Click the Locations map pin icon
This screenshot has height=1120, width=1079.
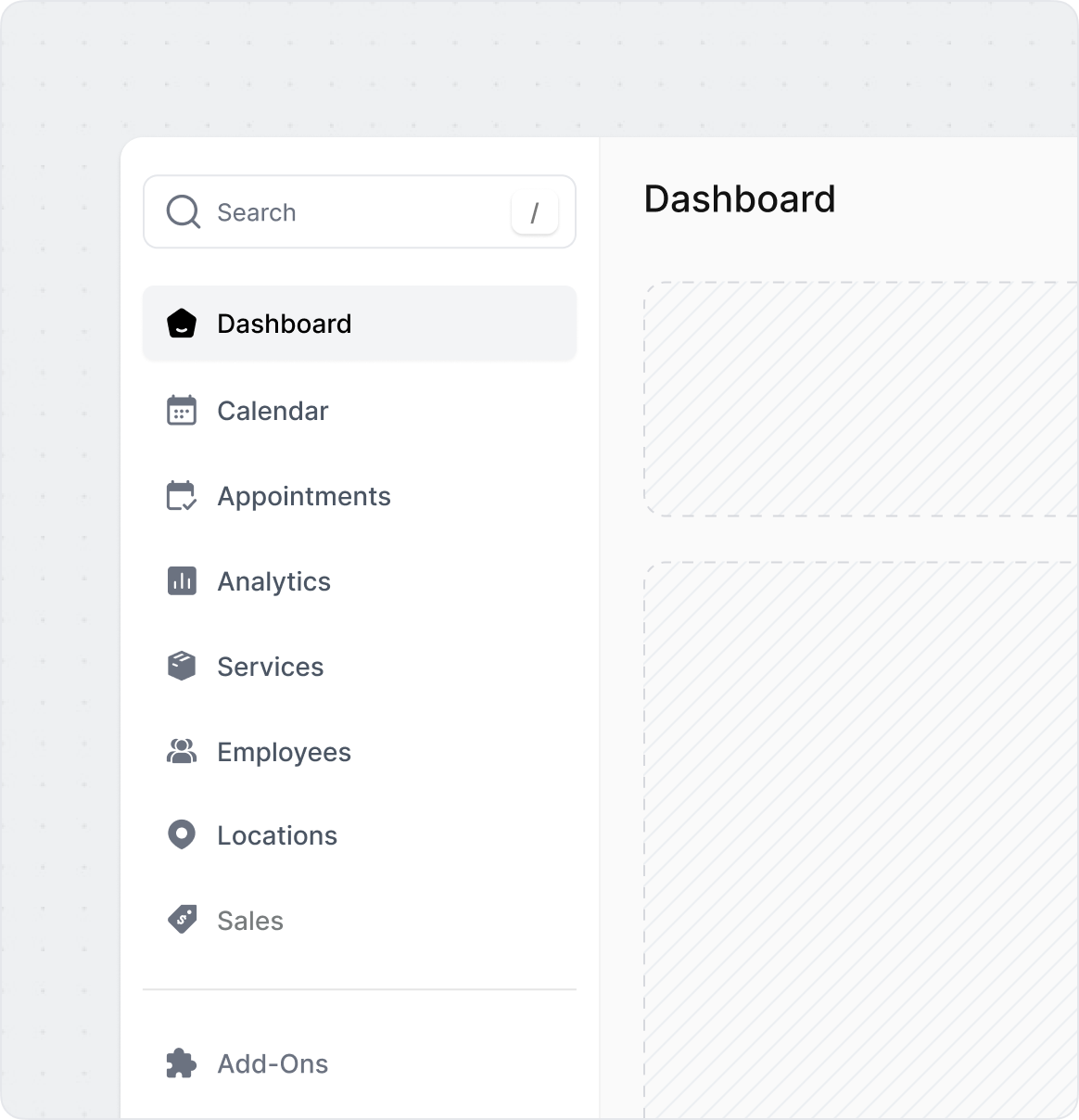(182, 834)
